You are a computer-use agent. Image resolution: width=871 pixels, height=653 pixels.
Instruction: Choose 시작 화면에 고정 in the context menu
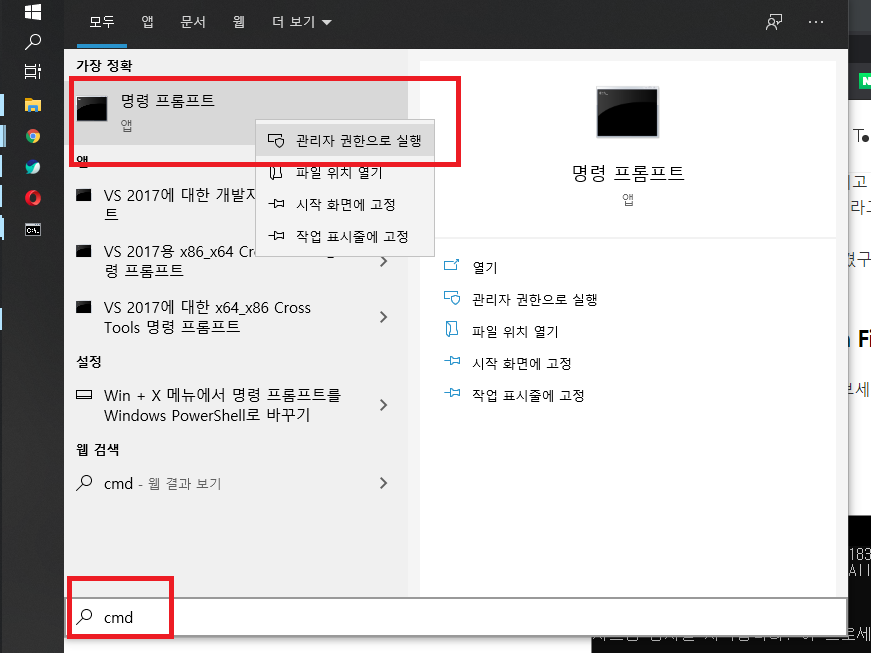(x=345, y=204)
